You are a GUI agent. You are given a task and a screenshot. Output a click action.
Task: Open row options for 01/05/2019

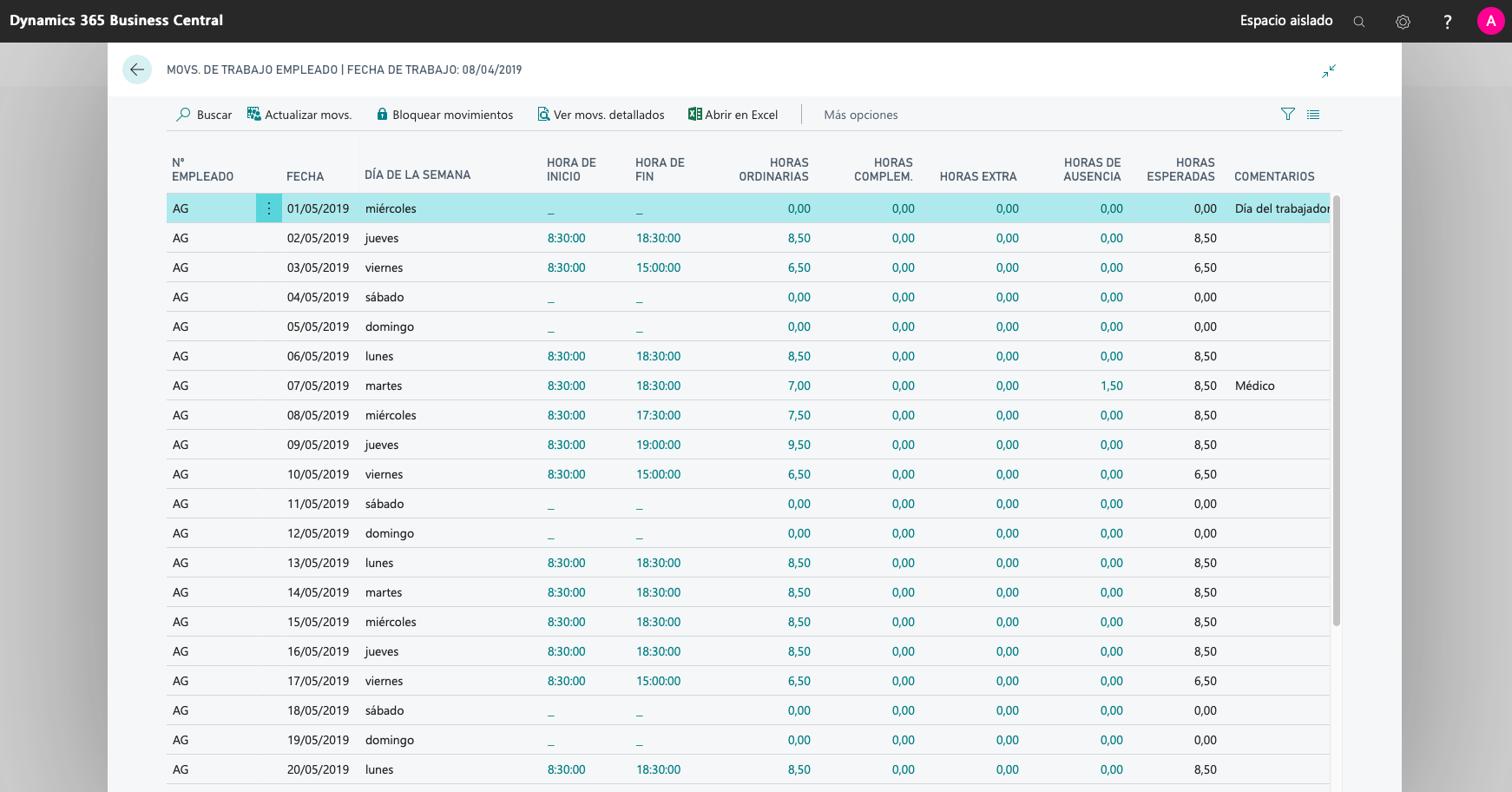[269, 208]
